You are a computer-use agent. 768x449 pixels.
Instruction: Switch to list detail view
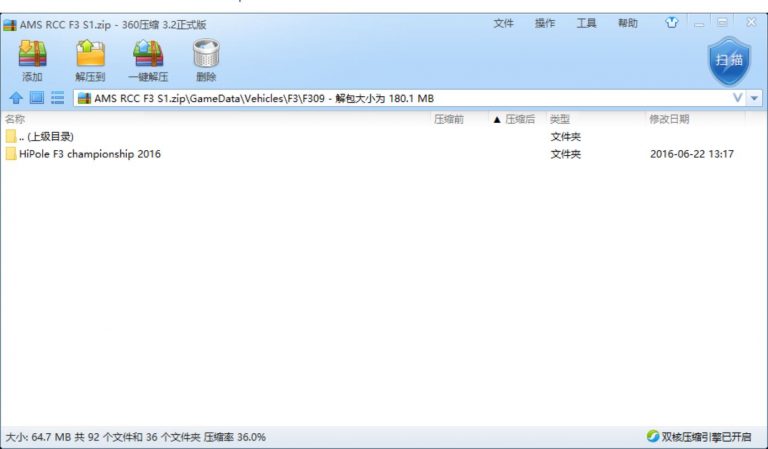57,98
